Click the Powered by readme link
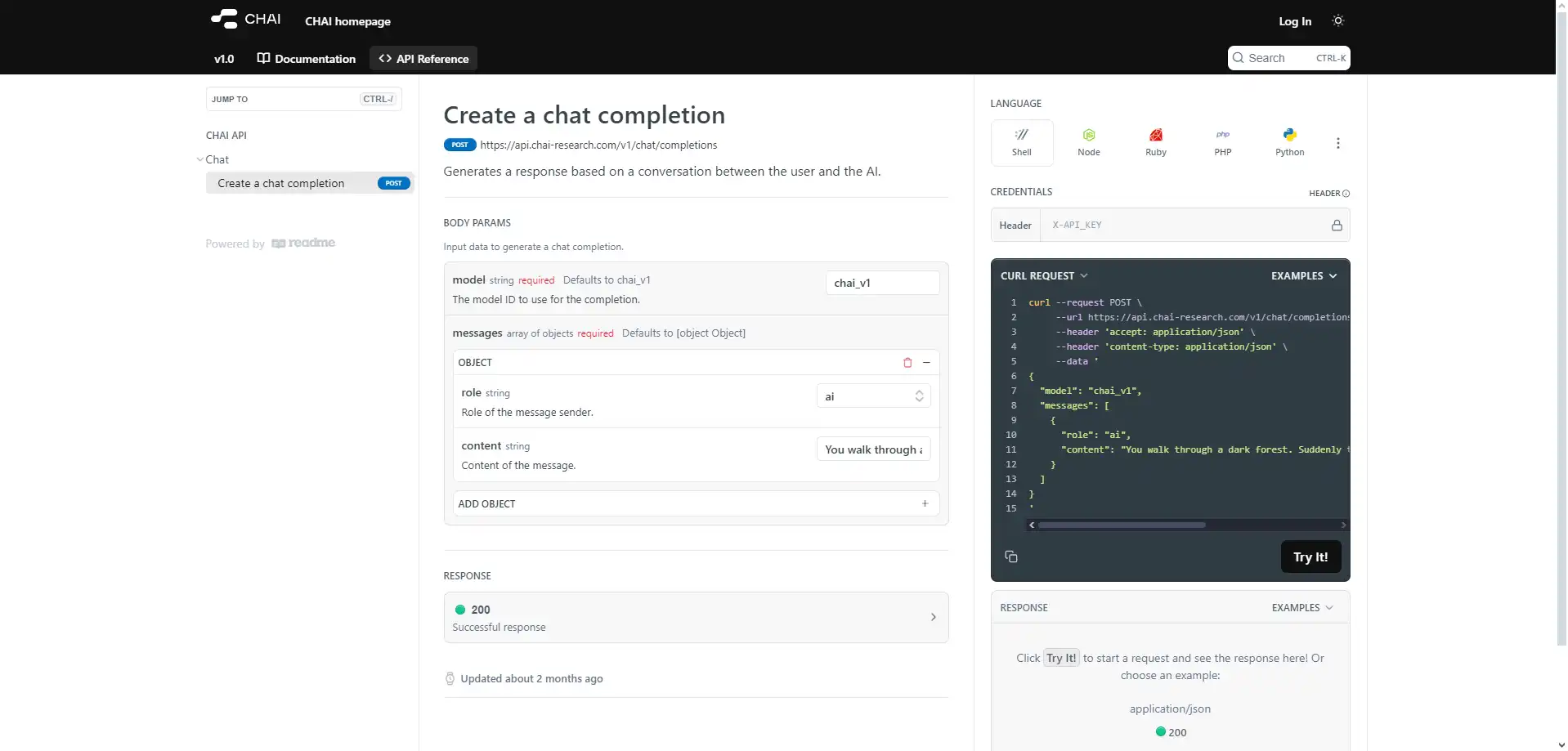Screen dimensions: 1568x751 coord(271,244)
